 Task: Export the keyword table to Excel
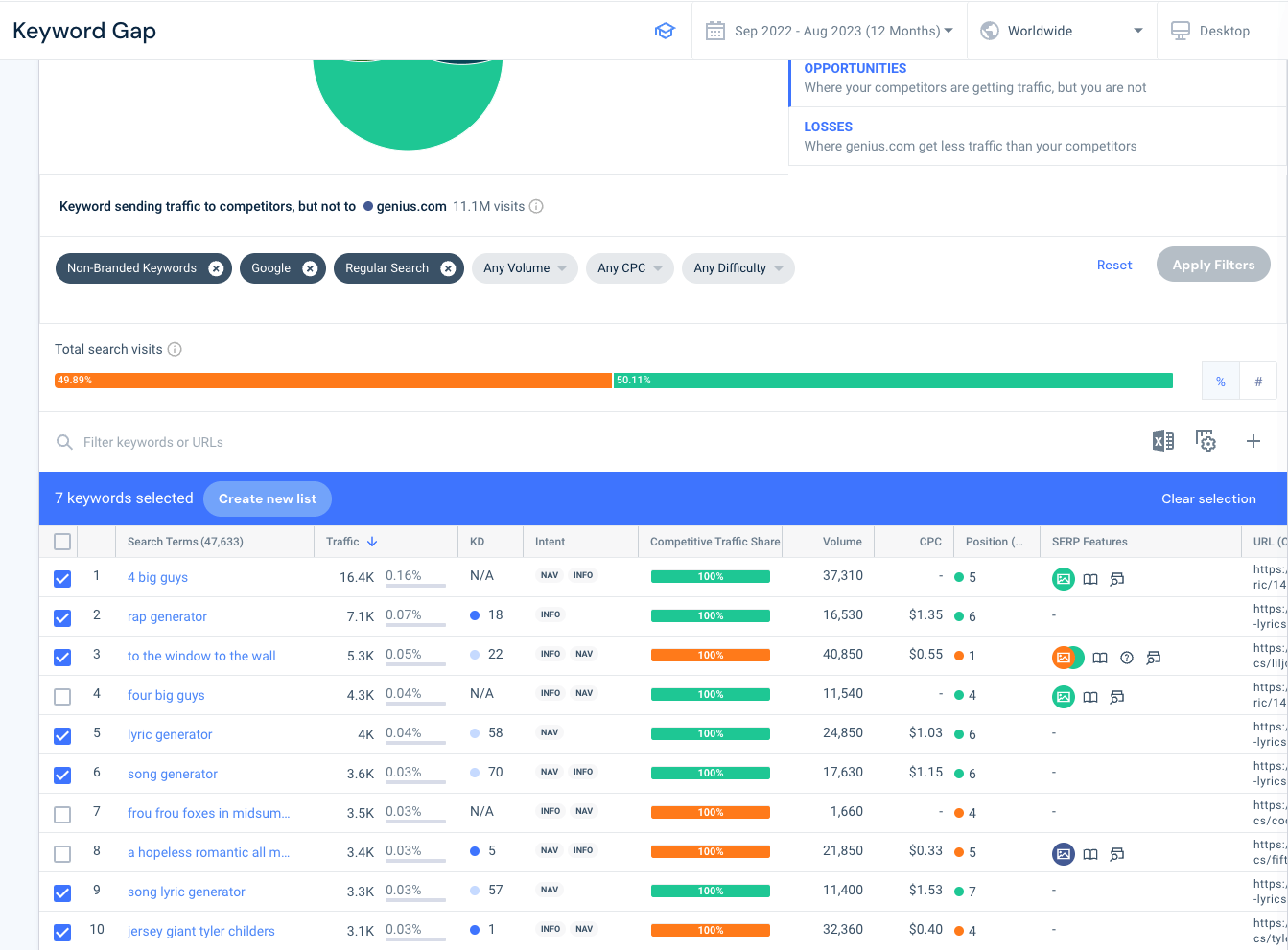coord(1162,441)
